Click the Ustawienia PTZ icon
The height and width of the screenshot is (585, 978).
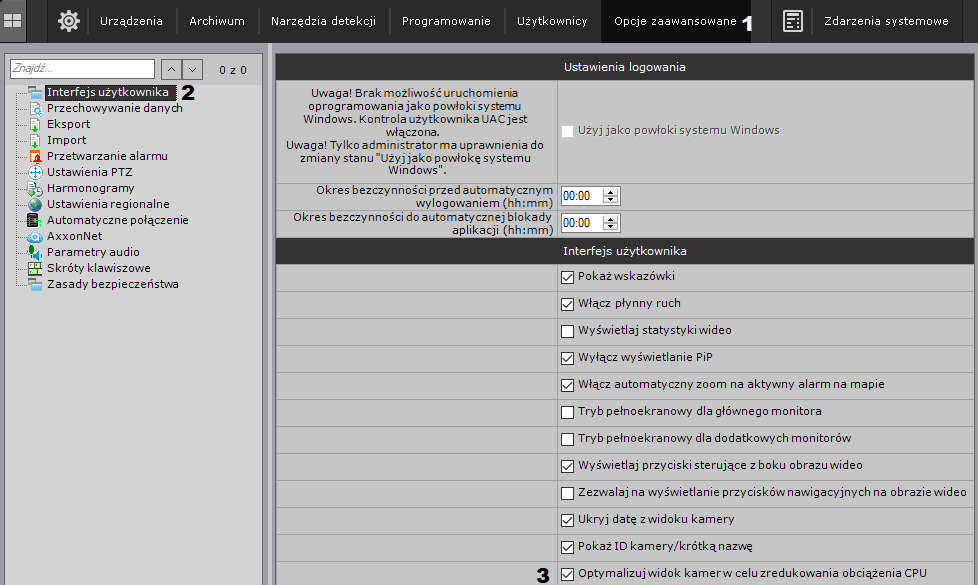(35, 173)
